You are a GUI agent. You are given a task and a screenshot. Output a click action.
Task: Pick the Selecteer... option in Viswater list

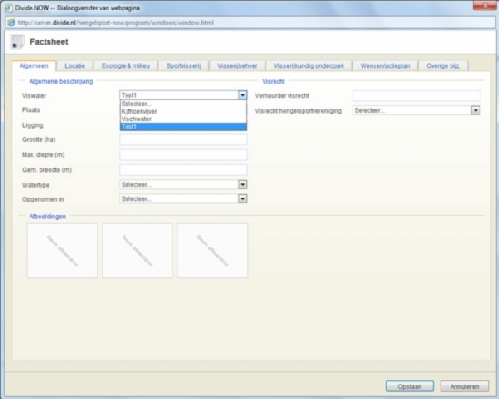[183, 104]
